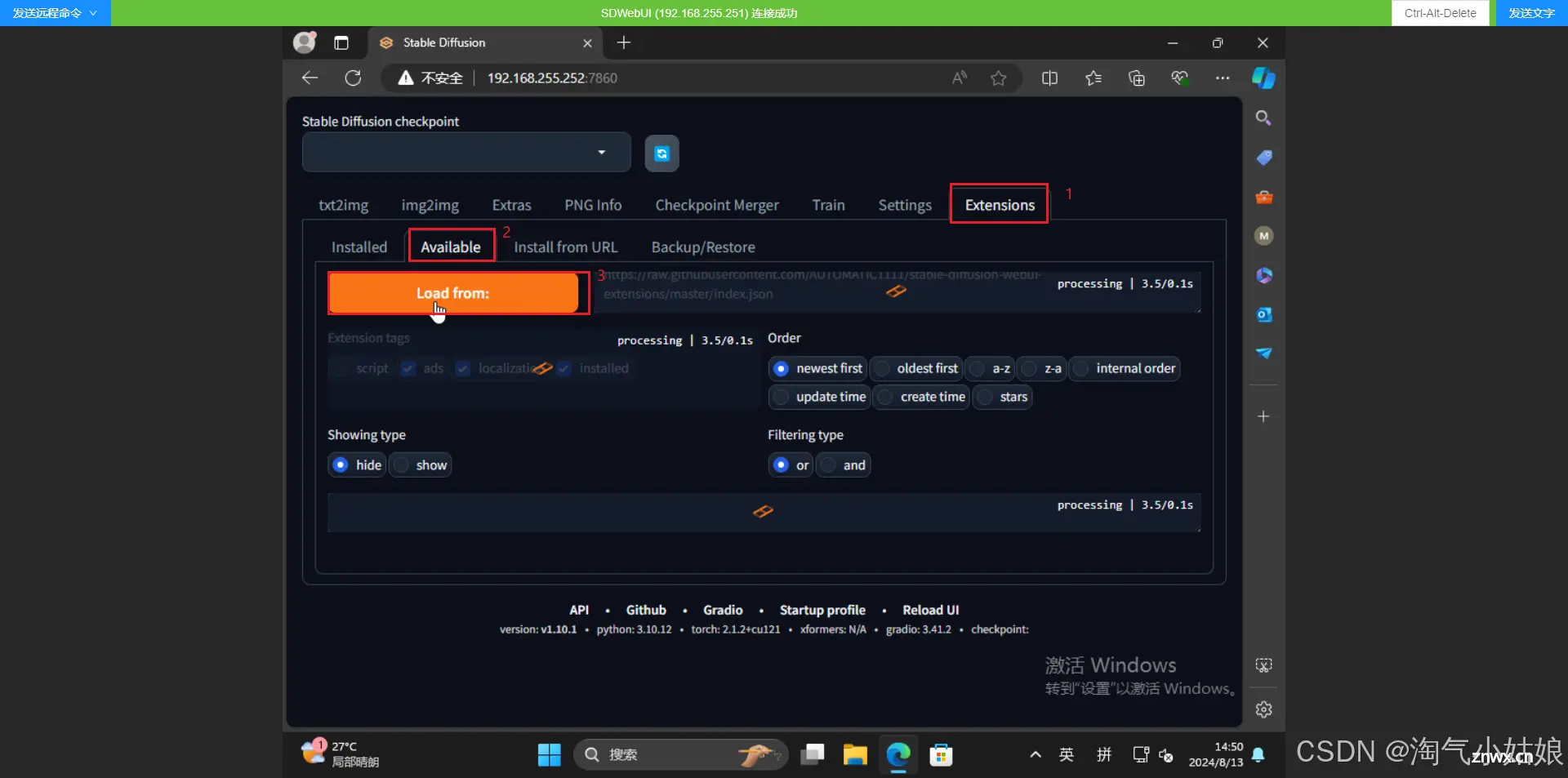Switch to the img2img tab
The image size is (1568, 778).
point(430,205)
